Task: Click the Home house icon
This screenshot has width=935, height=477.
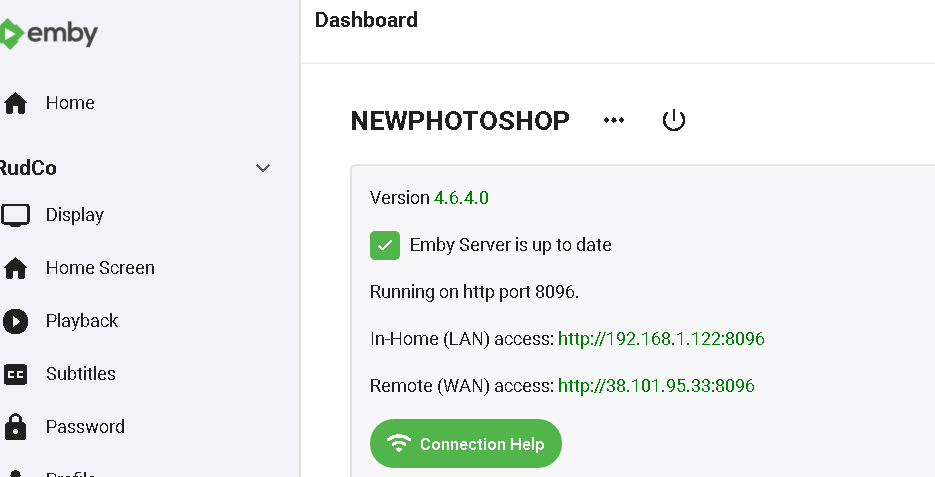Action: tap(15, 103)
